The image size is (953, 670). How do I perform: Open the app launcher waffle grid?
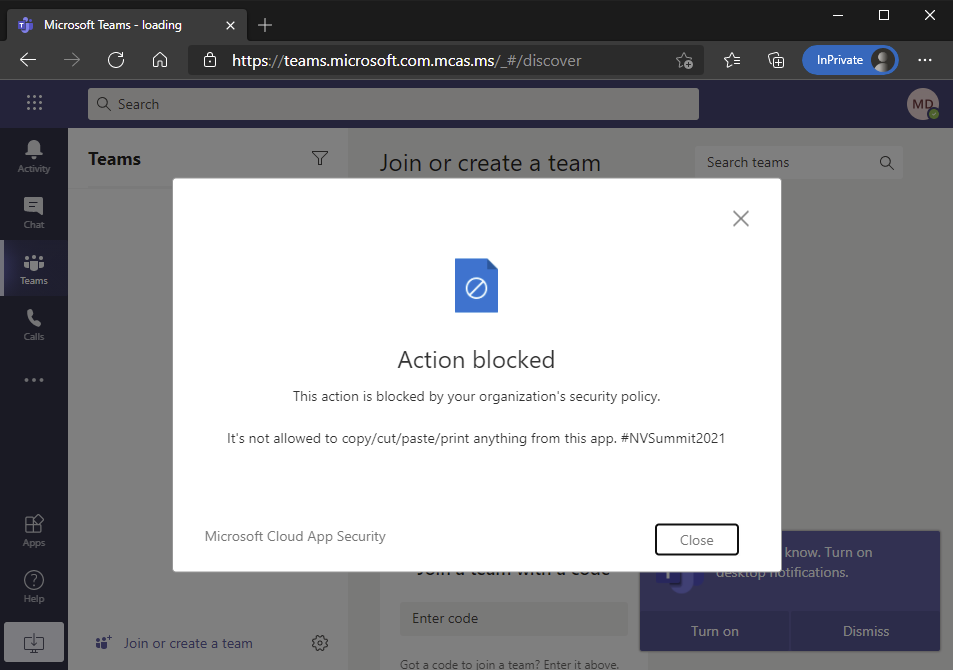click(x=35, y=102)
